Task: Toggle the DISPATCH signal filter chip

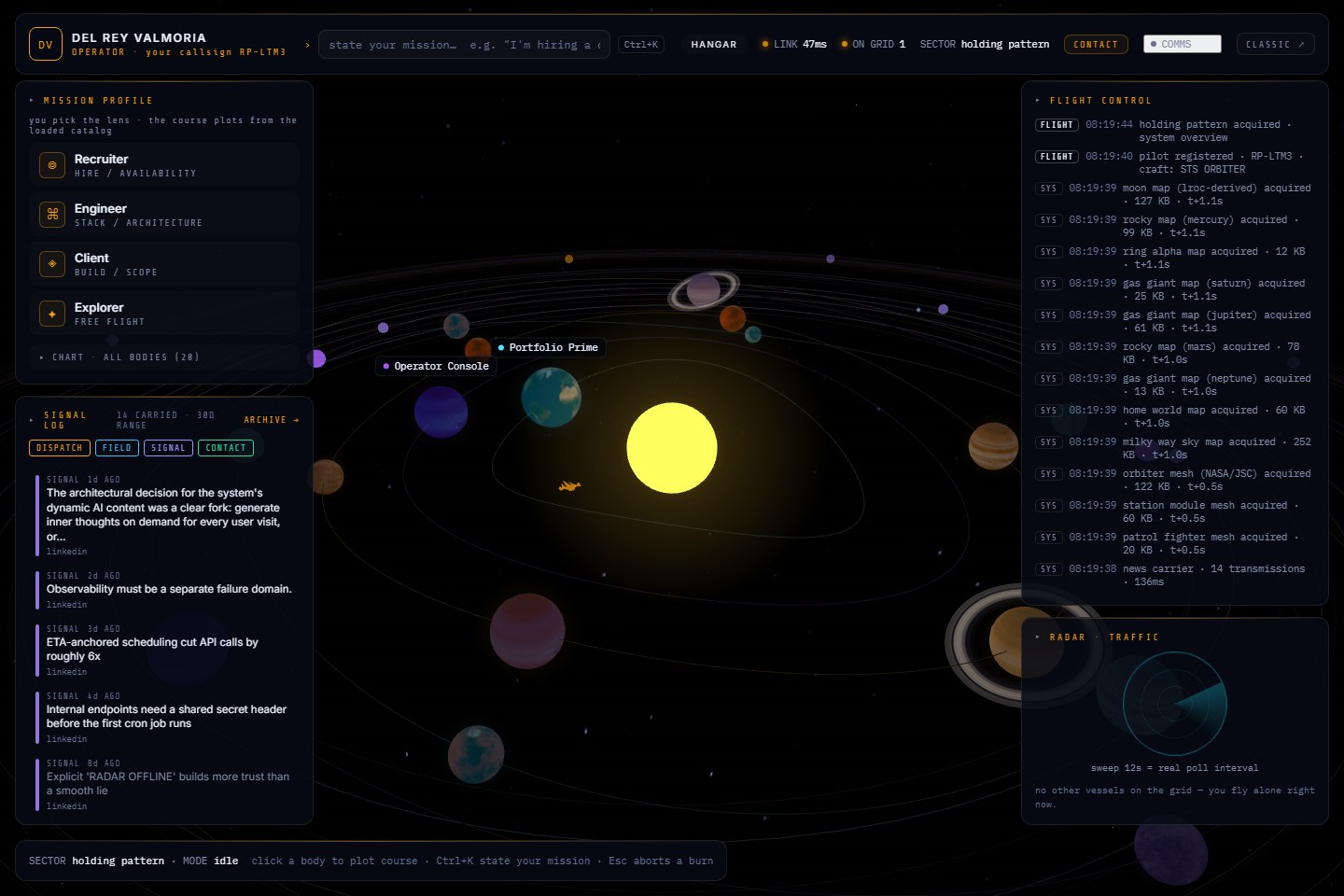Action: [60, 448]
